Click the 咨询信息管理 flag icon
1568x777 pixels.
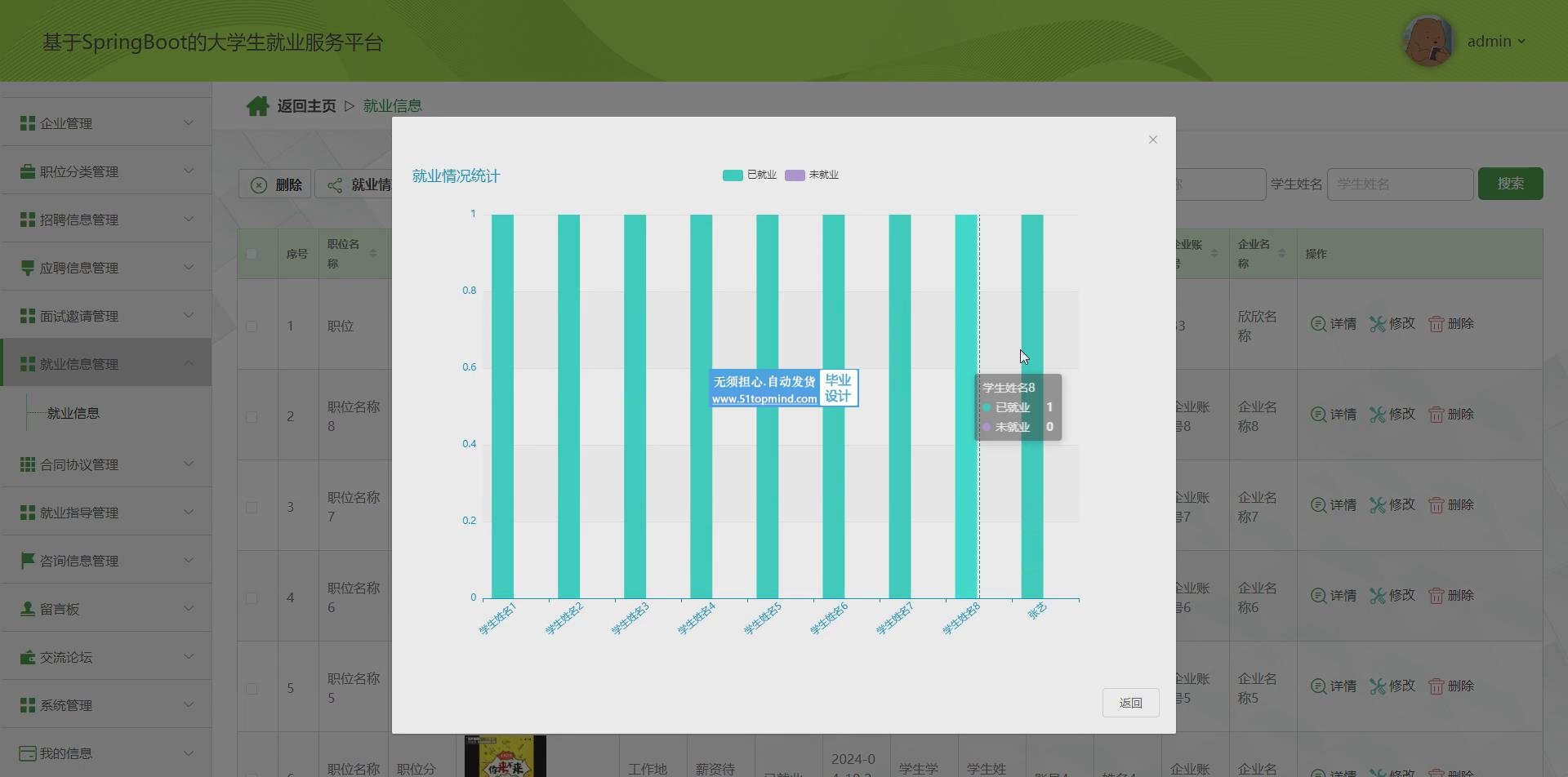[27, 561]
